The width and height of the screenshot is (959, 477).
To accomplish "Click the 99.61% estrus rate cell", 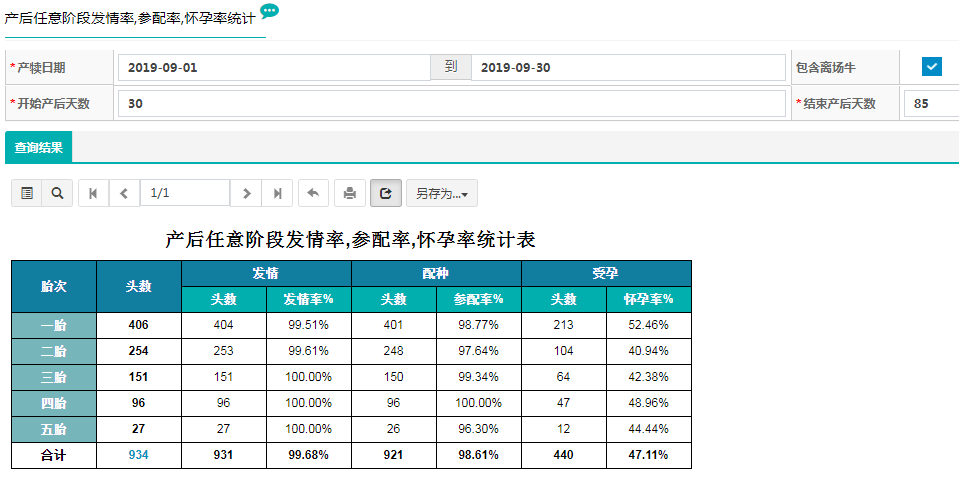I will click(309, 351).
